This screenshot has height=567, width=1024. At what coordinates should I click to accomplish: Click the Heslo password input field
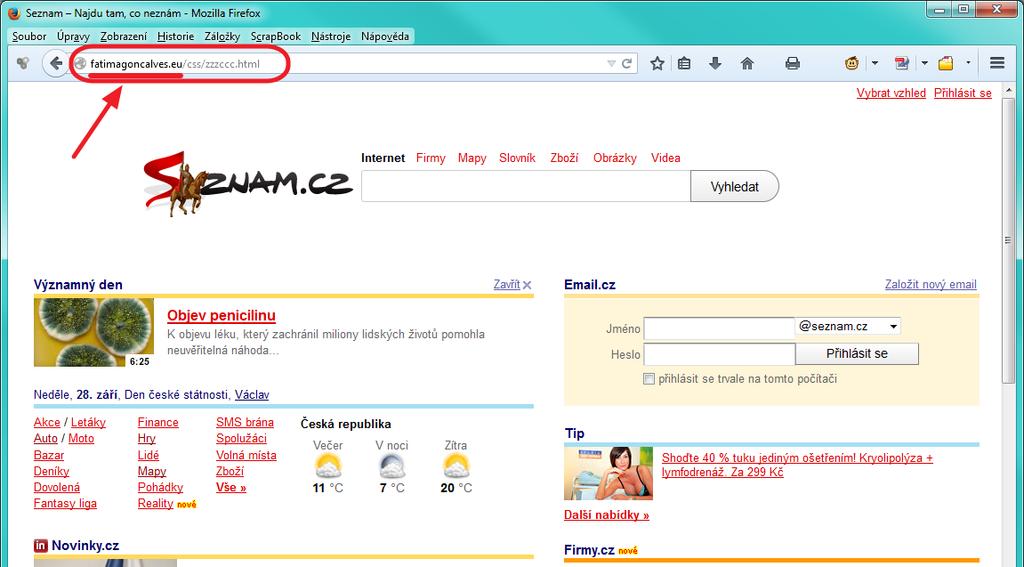pyautogui.click(x=719, y=354)
